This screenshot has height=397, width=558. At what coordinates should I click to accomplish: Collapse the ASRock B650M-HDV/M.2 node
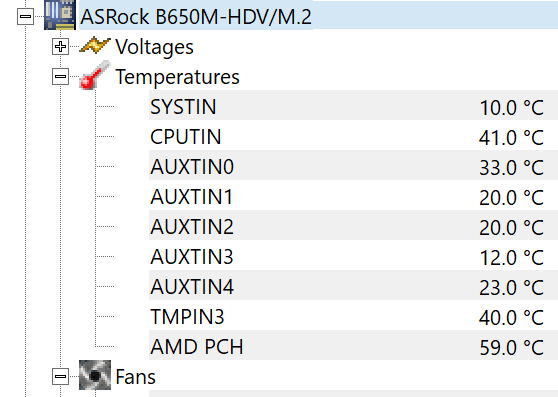[26, 16]
